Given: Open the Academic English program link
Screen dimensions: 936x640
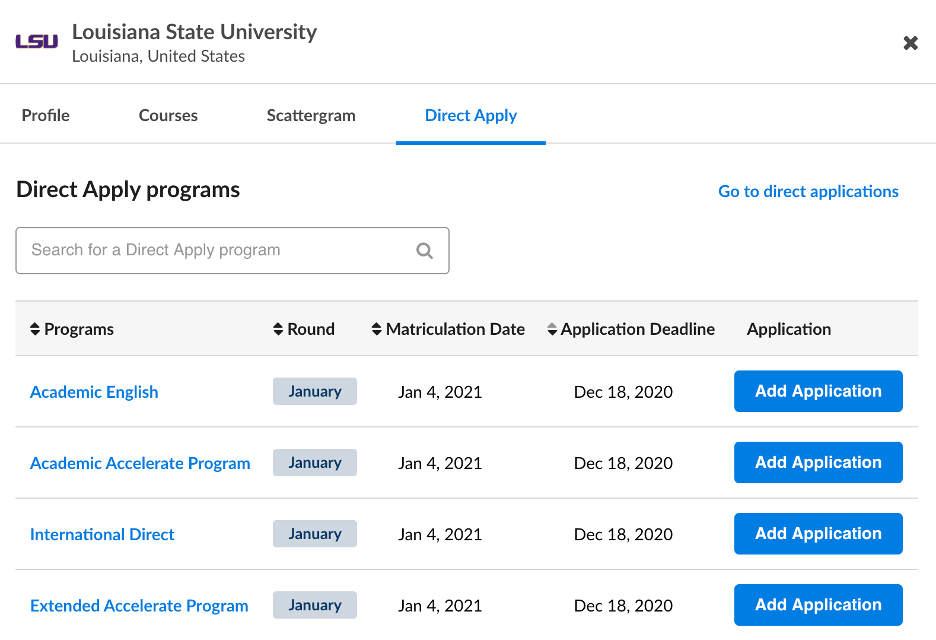Looking at the screenshot, I should coord(94,392).
